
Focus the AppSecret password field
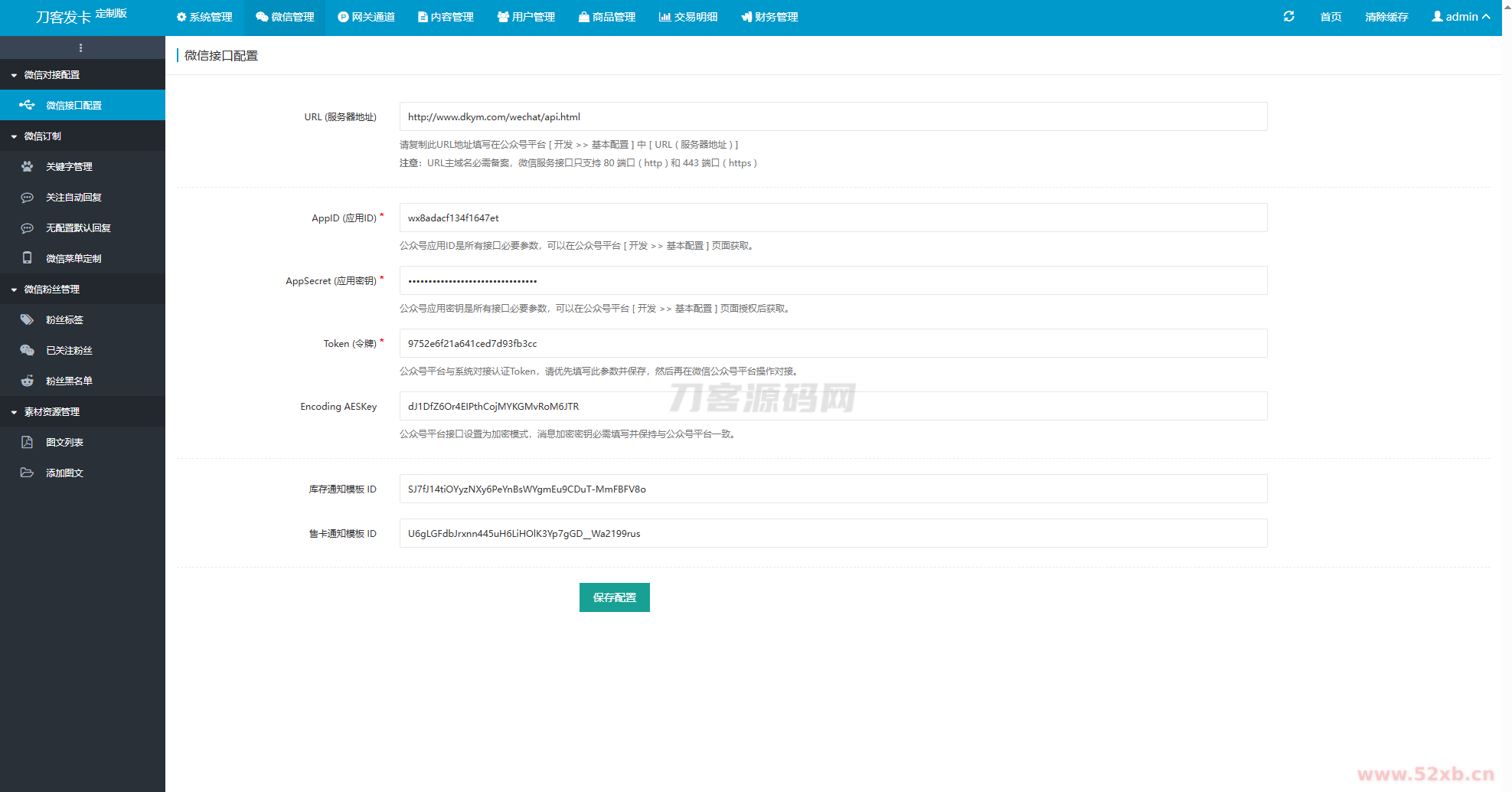[833, 280]
